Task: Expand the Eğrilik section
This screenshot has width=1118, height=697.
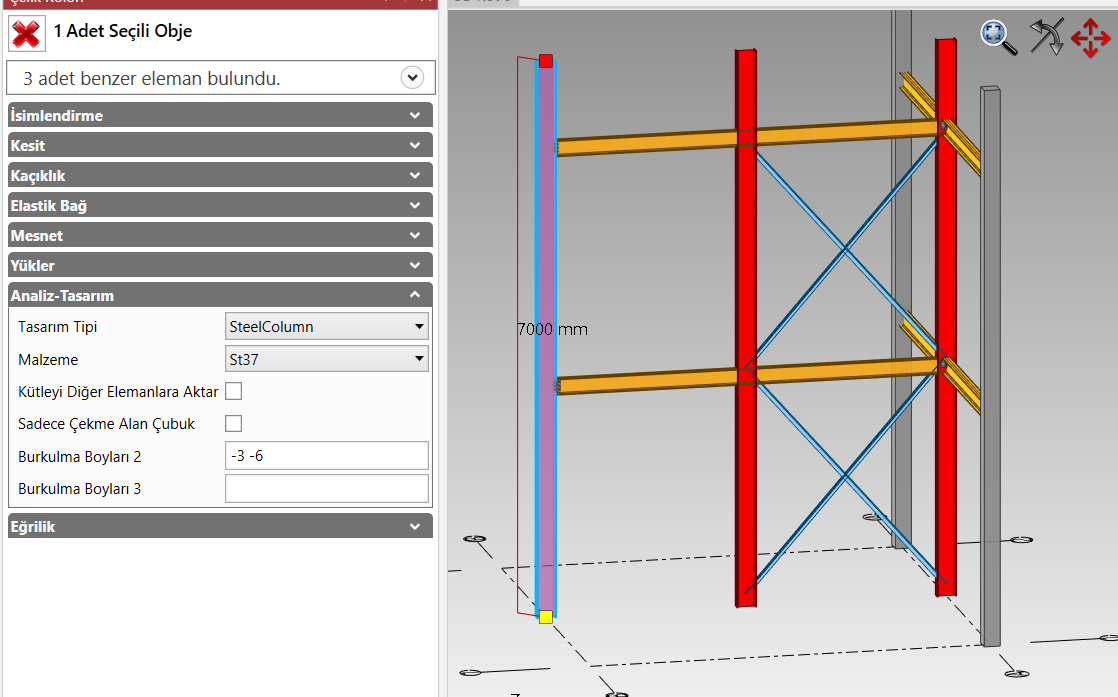Action: coord(220,526)
